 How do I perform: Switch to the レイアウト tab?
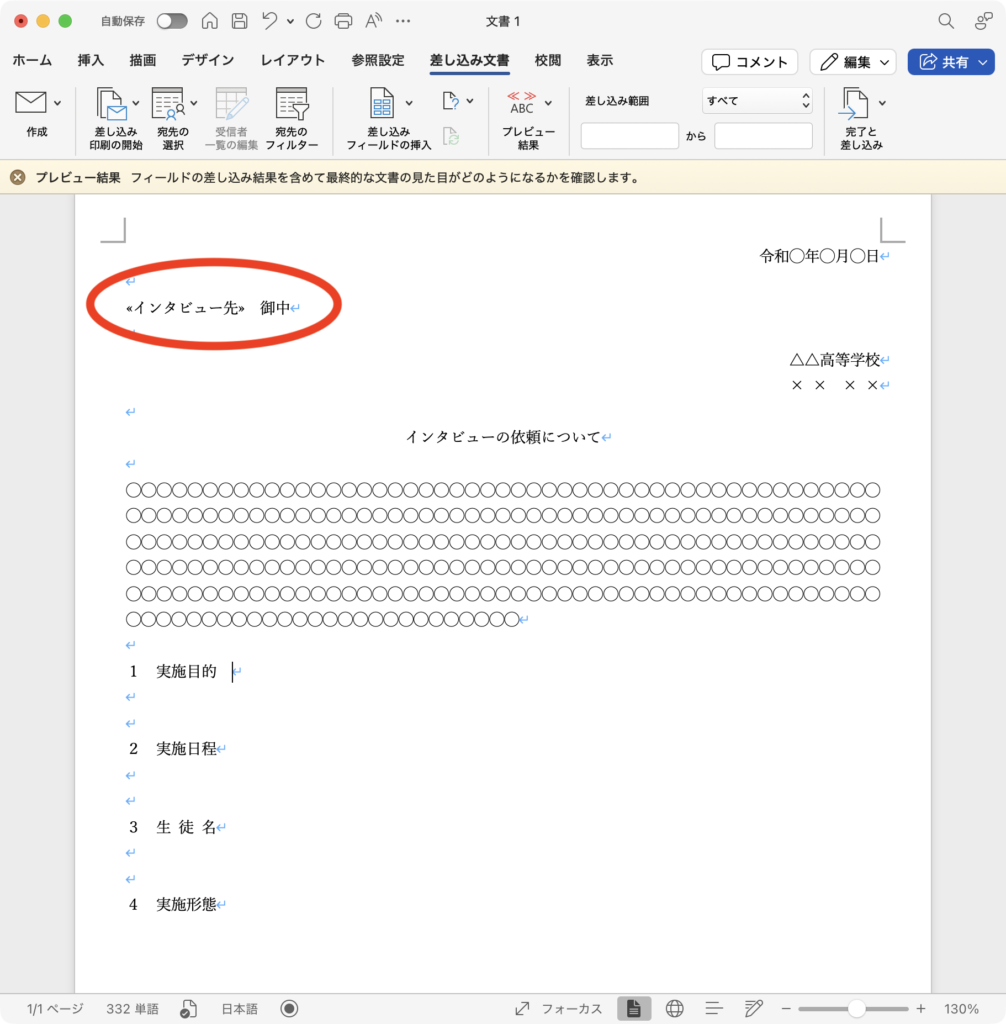pos(293,60)
